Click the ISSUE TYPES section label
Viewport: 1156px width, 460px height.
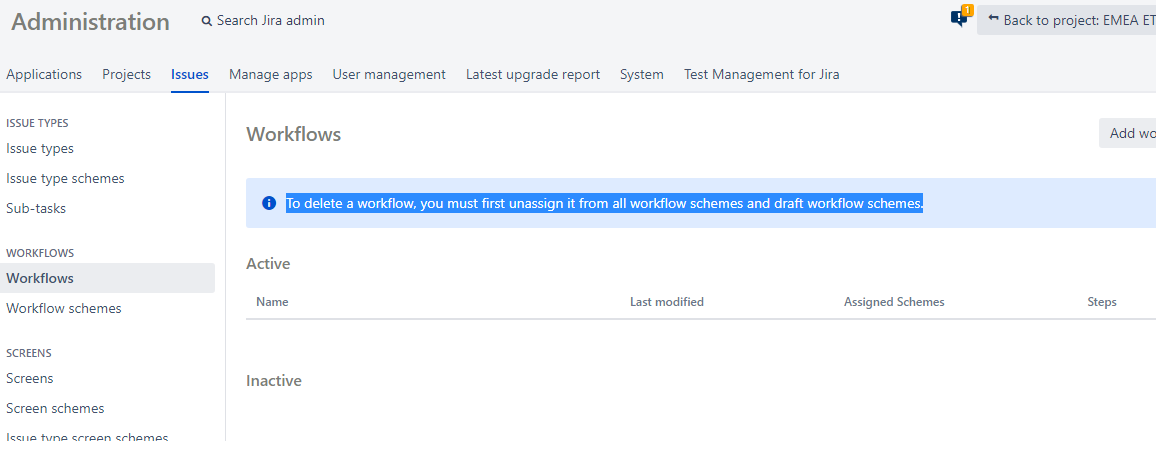click(x=37, y=123)
